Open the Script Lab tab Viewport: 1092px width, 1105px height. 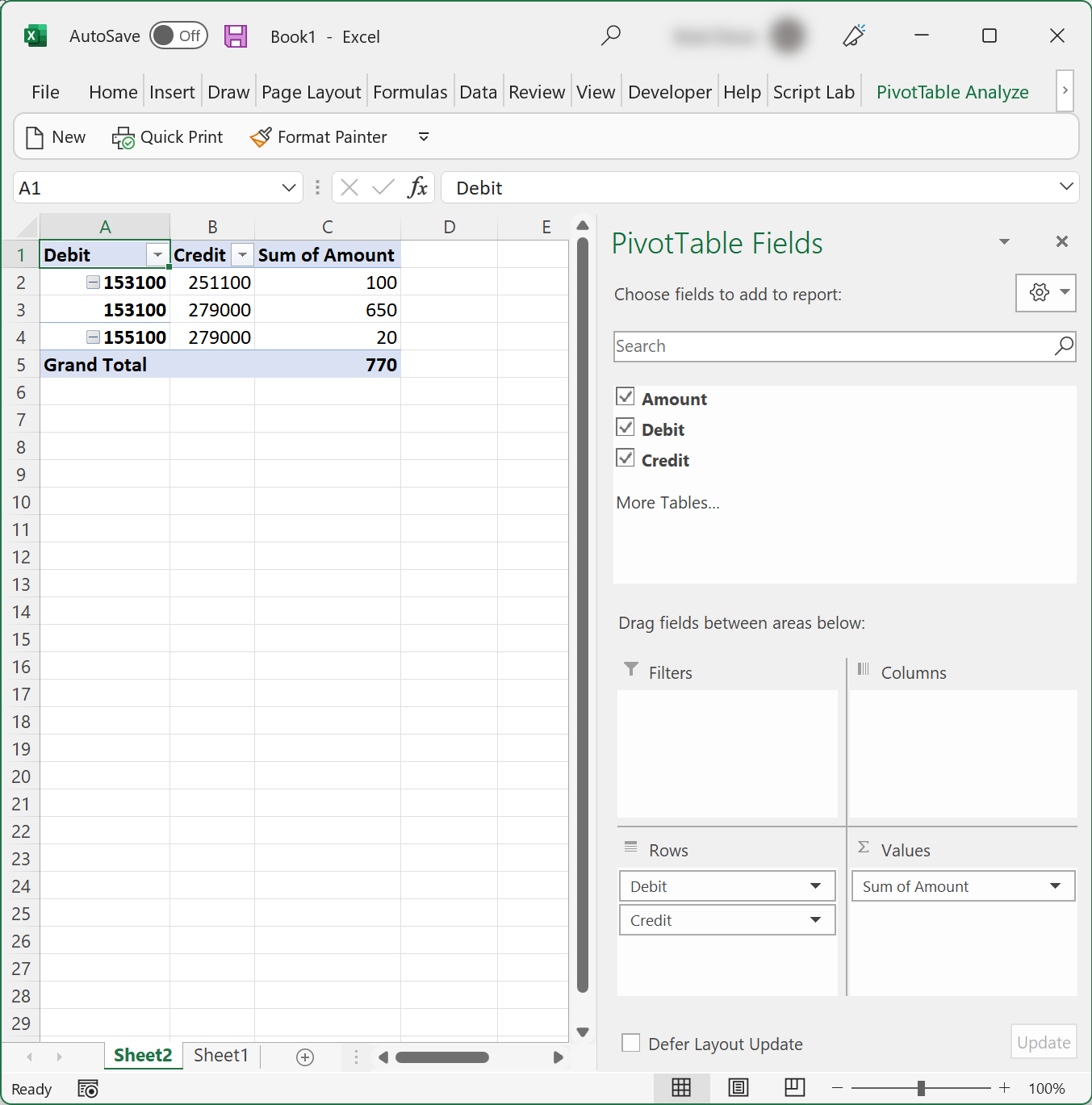click(x=814, y=92)
